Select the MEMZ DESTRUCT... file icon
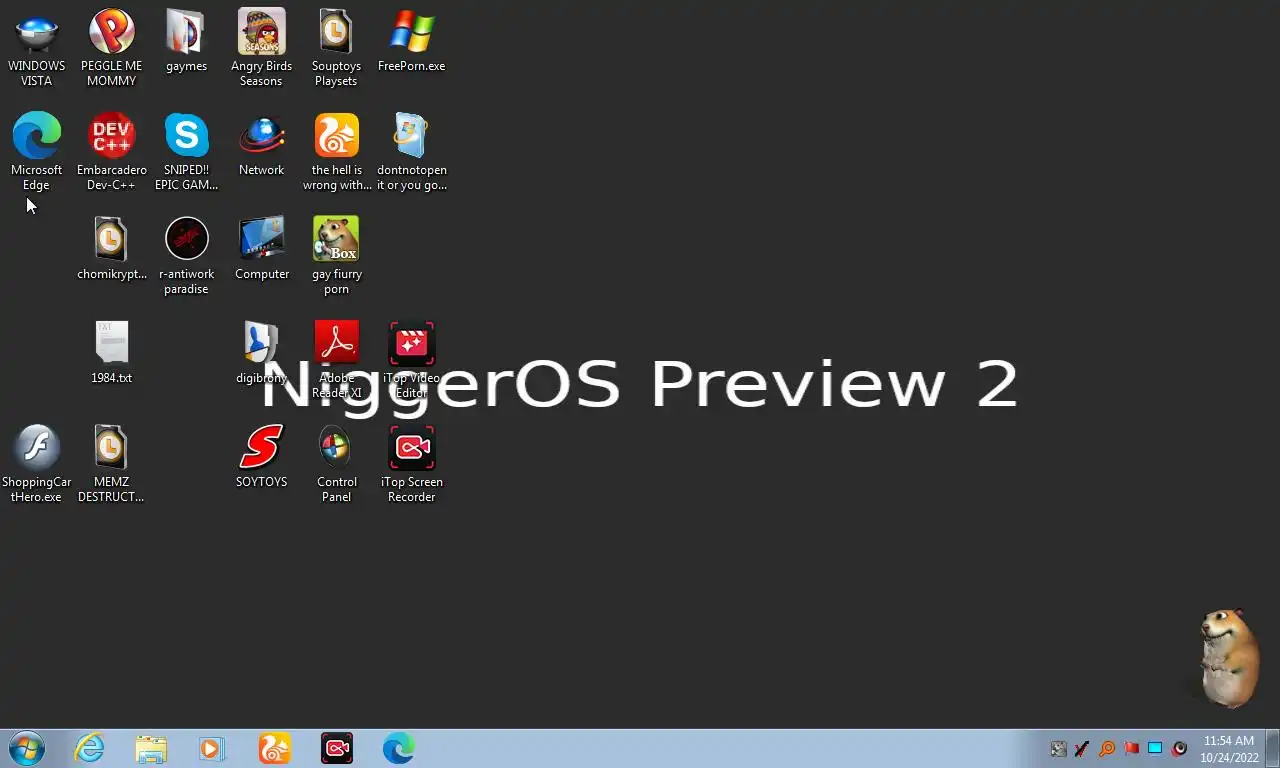 (x=111, y=463)
